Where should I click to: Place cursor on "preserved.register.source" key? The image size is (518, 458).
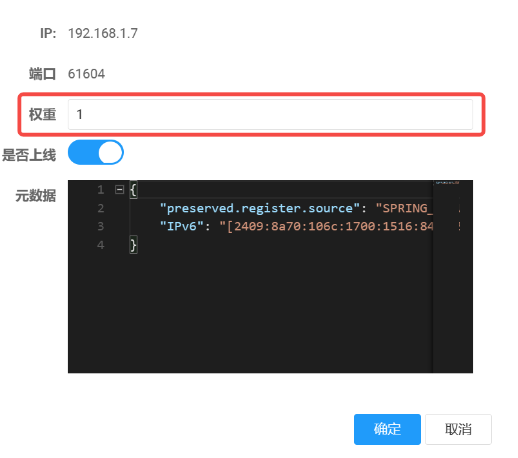coord(260,208)
